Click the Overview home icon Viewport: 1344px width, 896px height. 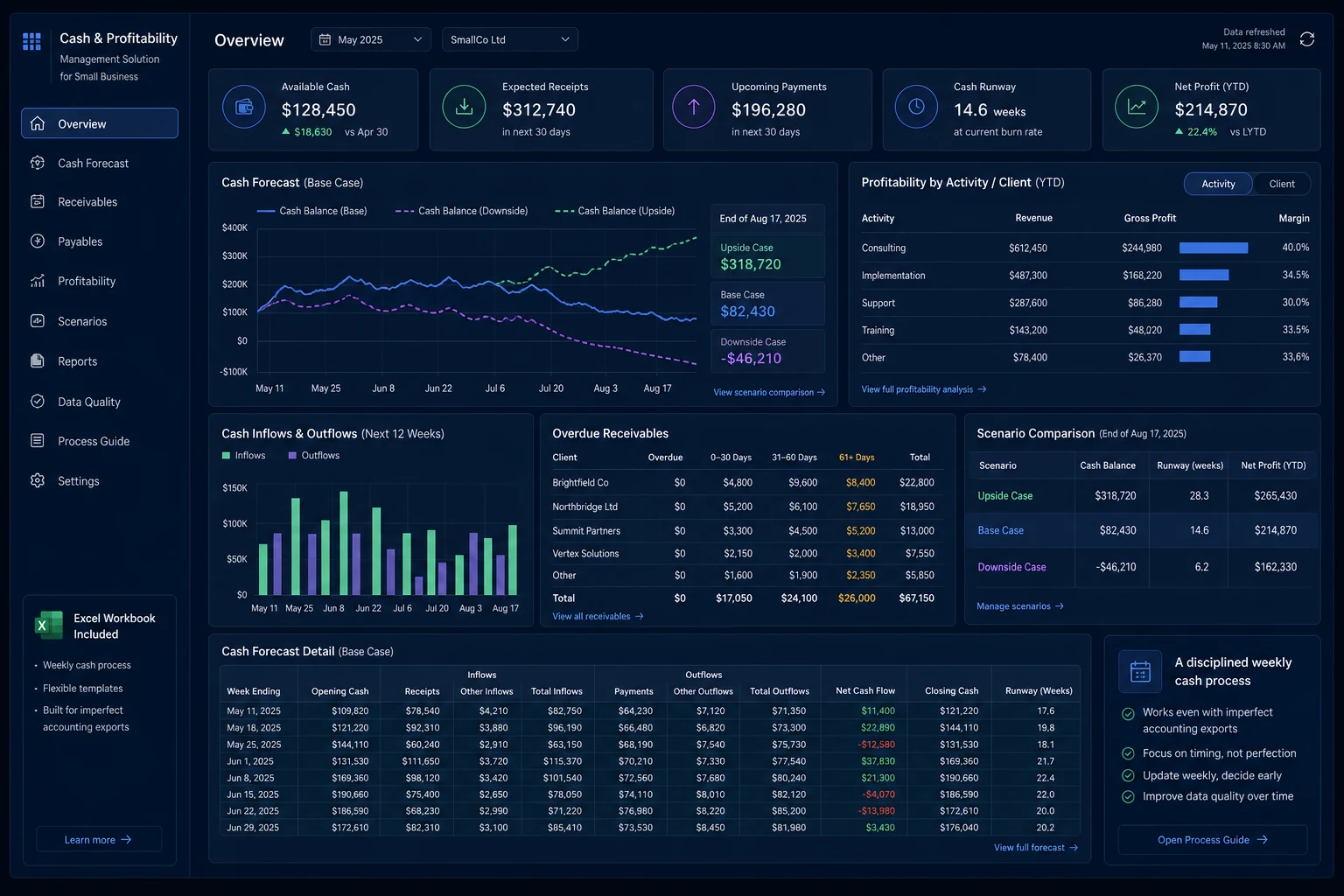click(x=38, y=123)
